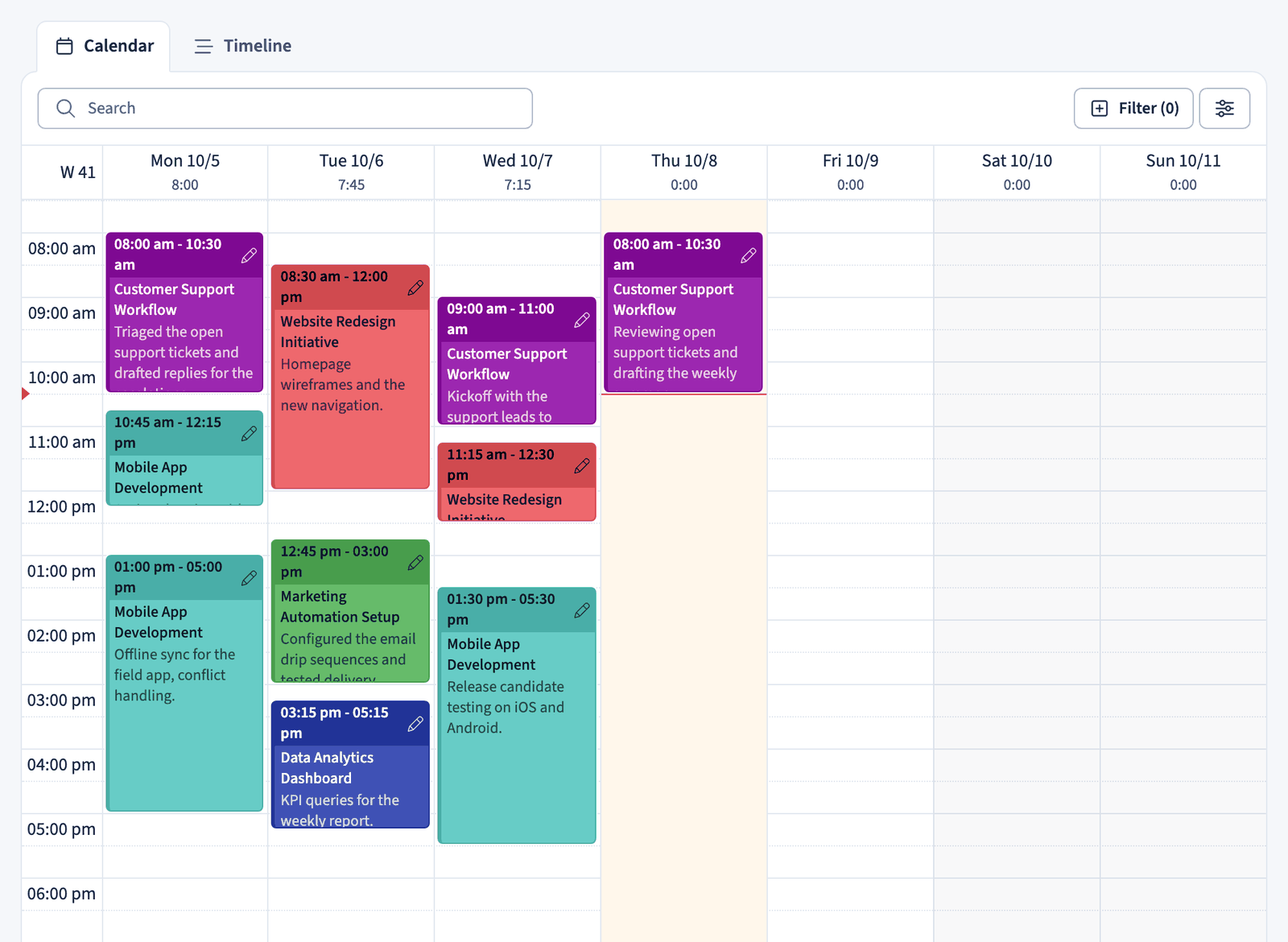
Task: Select the Thu 10/8 column header
Action: [x=684, y=171]
